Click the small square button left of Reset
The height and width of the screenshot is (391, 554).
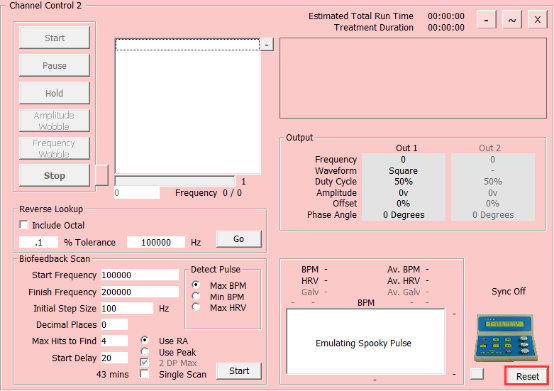477,374
